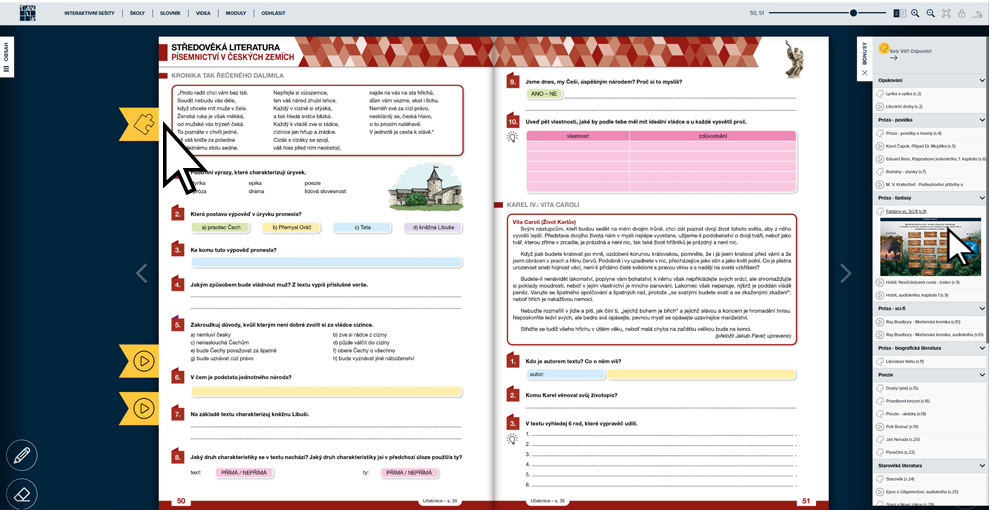Click lightbulb hint beside exercise 10
Screen dimensions: 991x510
pos(512,137)
